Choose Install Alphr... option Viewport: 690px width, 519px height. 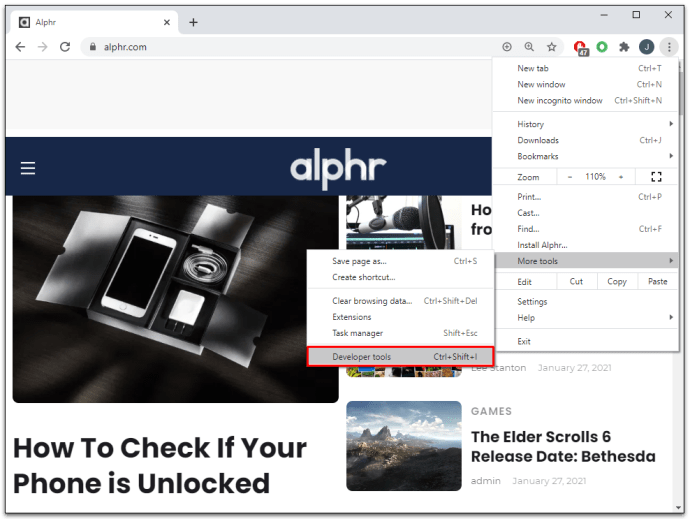(x=586, y=245)
